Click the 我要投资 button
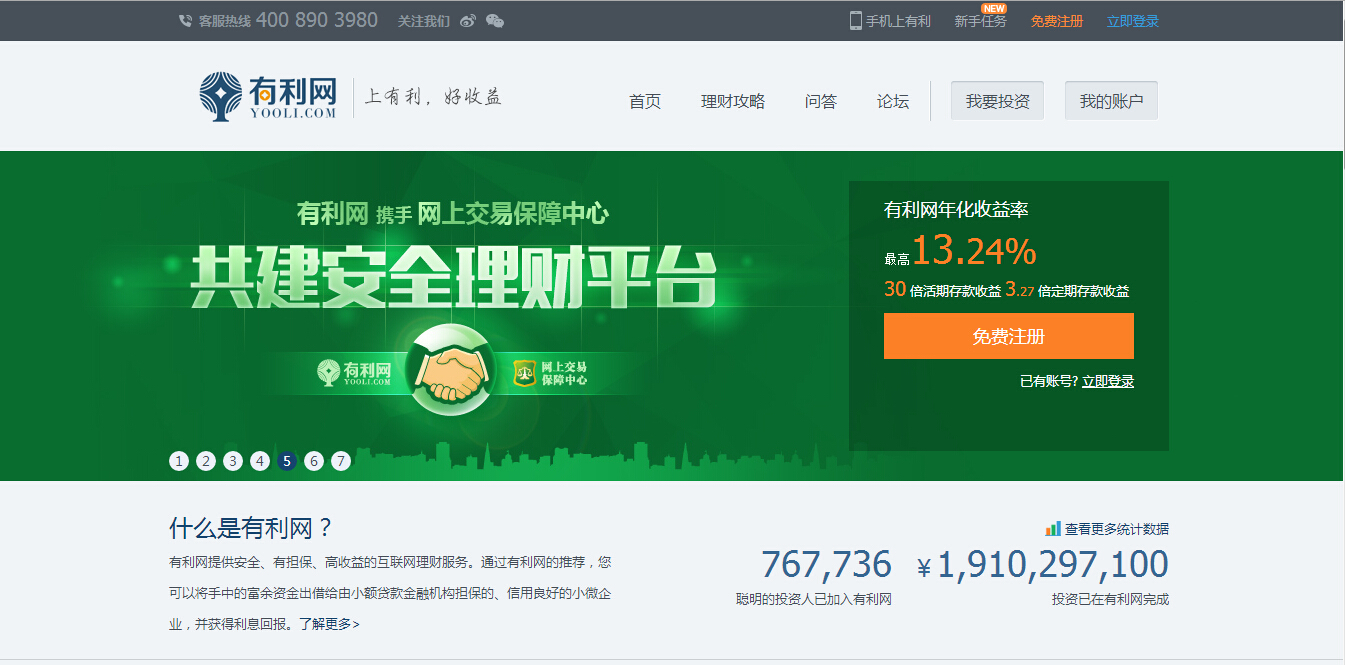 pos(997,101)
